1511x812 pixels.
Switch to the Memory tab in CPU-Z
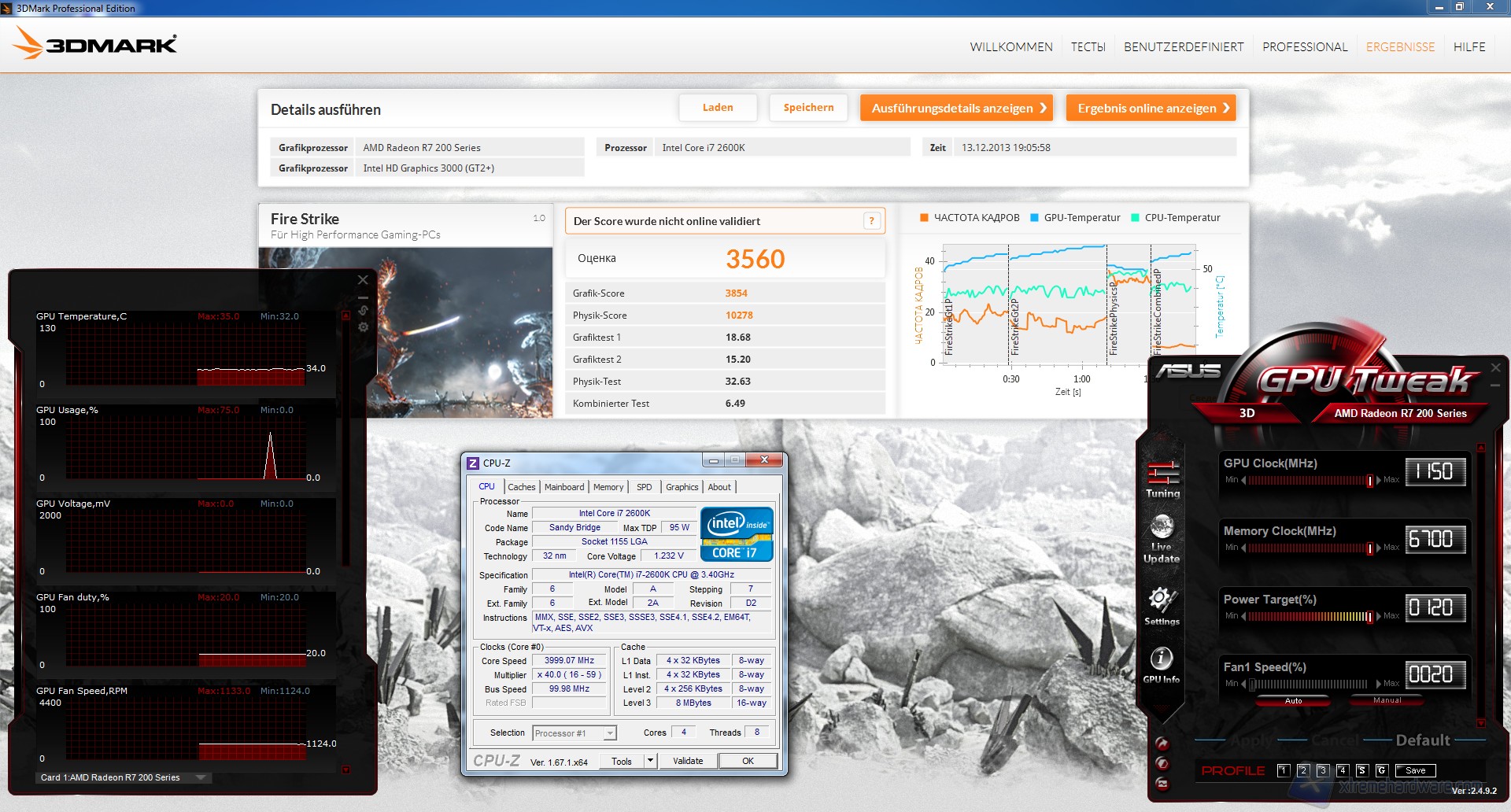click(x=608, y=486)
